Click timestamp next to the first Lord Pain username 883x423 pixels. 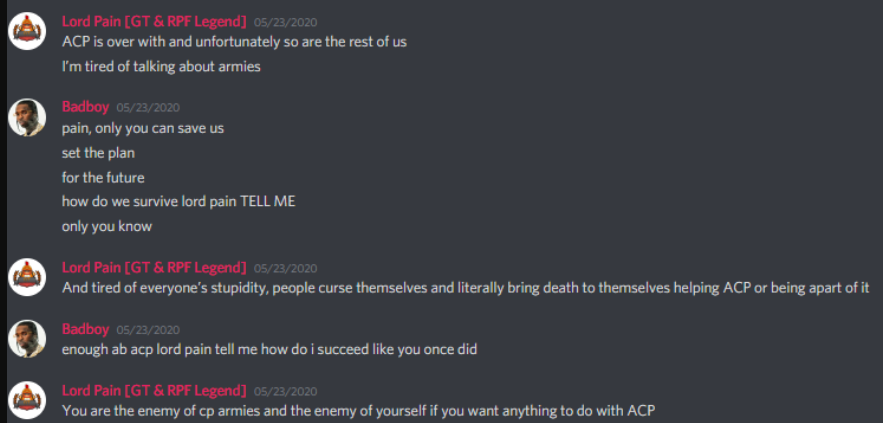(x=286, y=23)
